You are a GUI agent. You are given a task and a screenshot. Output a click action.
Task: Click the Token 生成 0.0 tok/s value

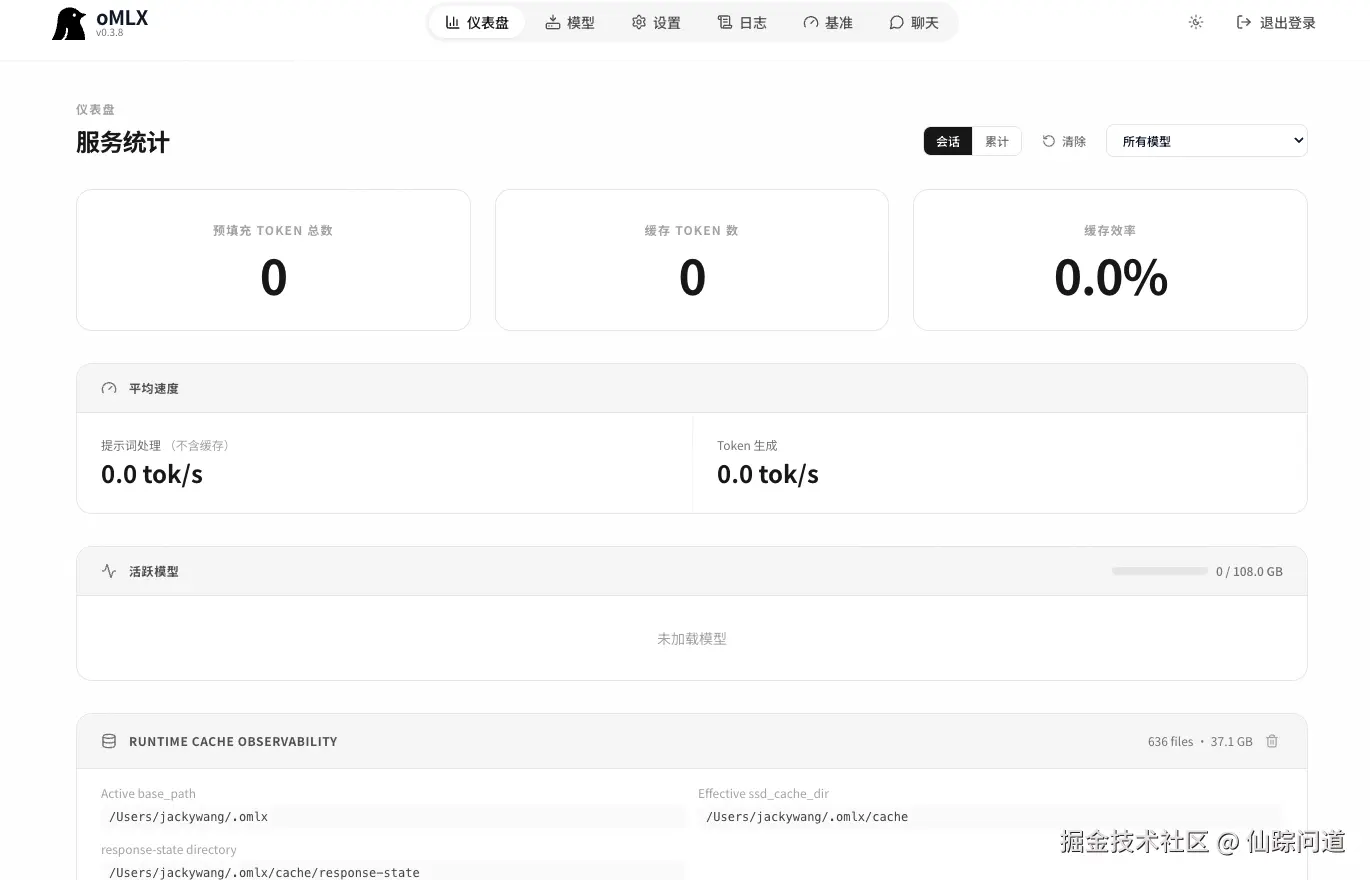pyautogui.click(x=768, y=474)
